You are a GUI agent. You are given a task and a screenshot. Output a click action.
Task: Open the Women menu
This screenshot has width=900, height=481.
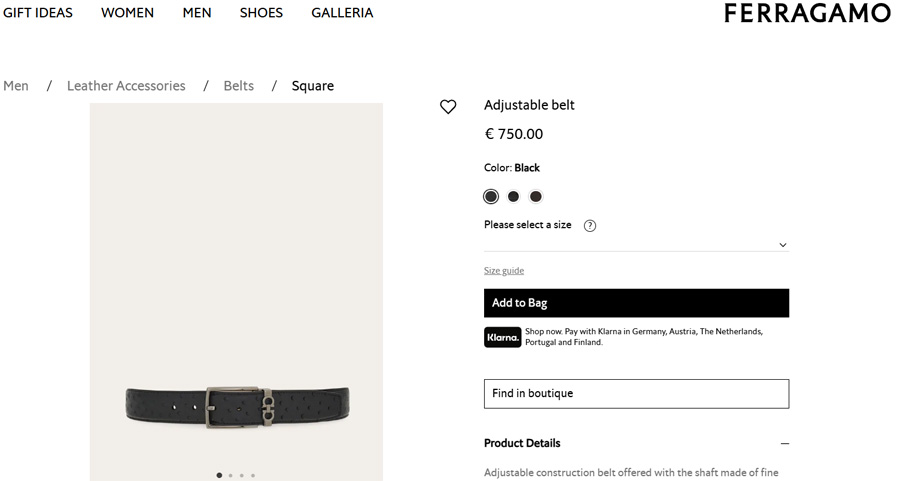pyautogui.click(x=127, y=13)
